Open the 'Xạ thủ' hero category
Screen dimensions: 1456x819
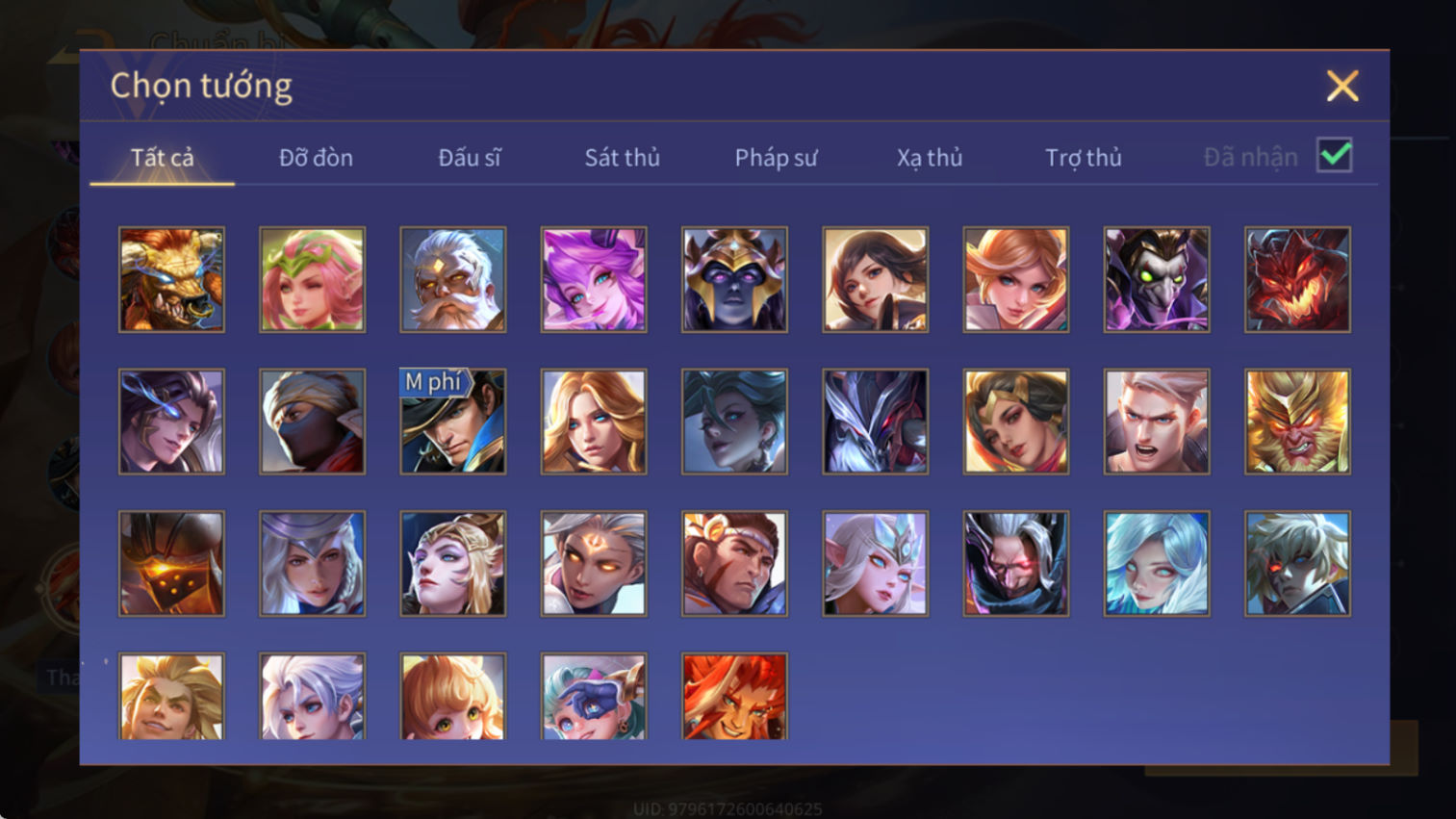(x=930, y=158)
